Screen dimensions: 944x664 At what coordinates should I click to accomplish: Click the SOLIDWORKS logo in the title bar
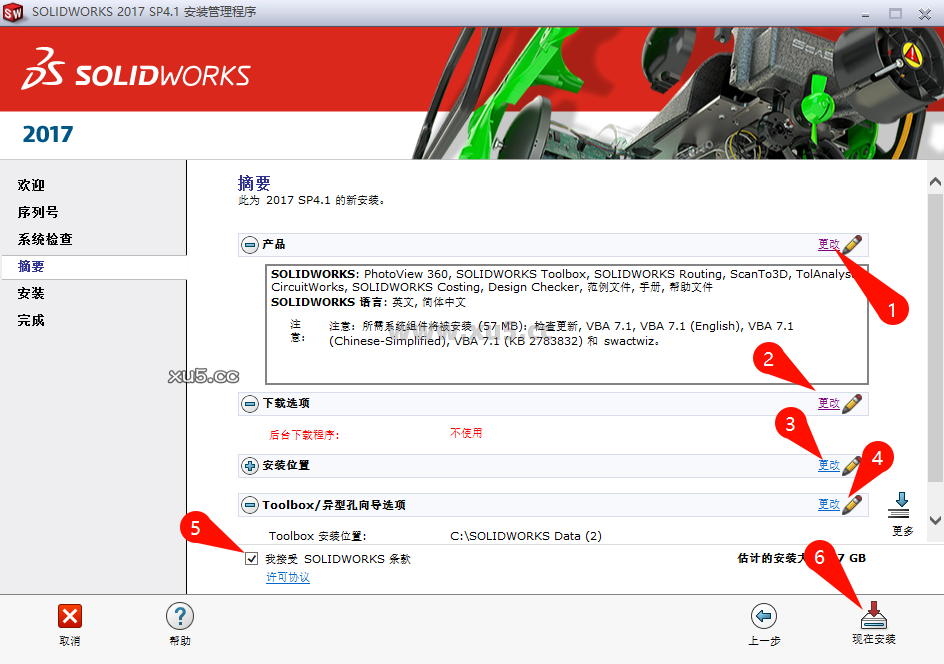coord(16,14)
